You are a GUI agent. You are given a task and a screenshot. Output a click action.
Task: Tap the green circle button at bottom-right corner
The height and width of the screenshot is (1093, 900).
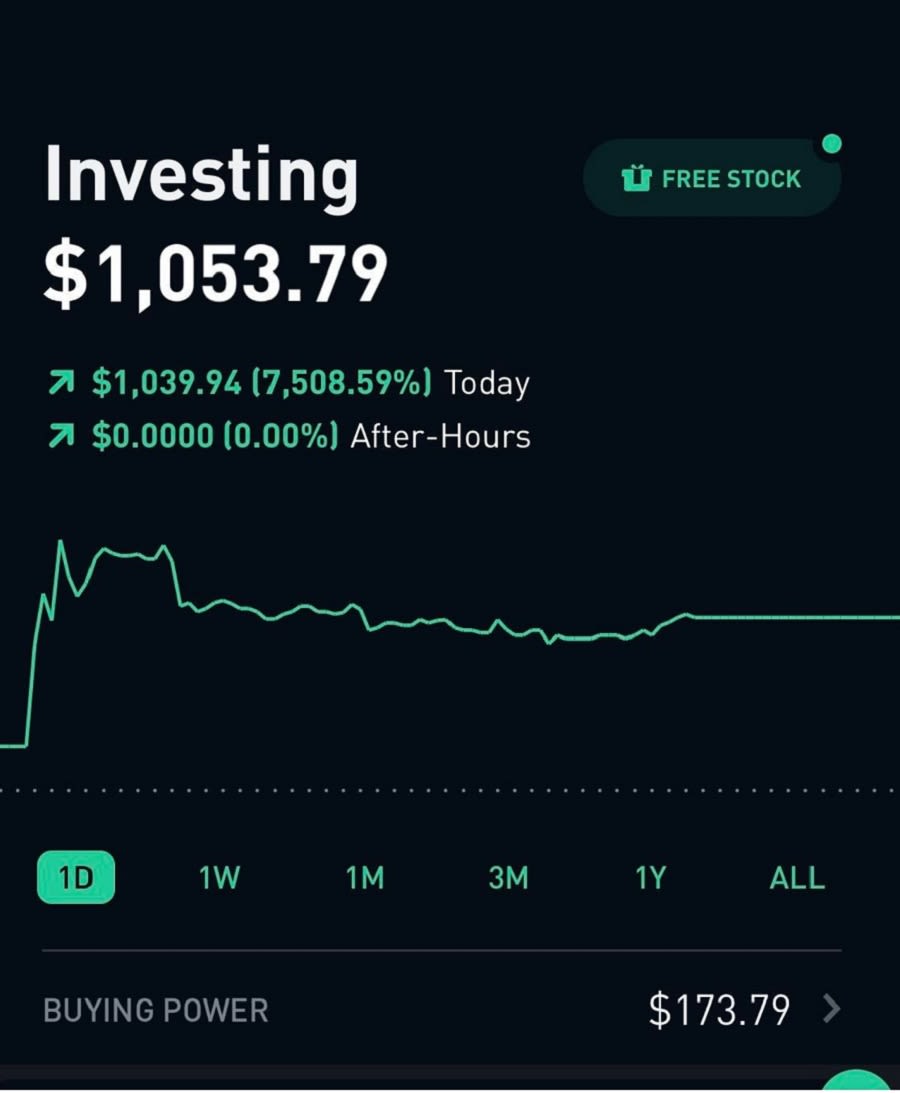tap(857, 1082)
